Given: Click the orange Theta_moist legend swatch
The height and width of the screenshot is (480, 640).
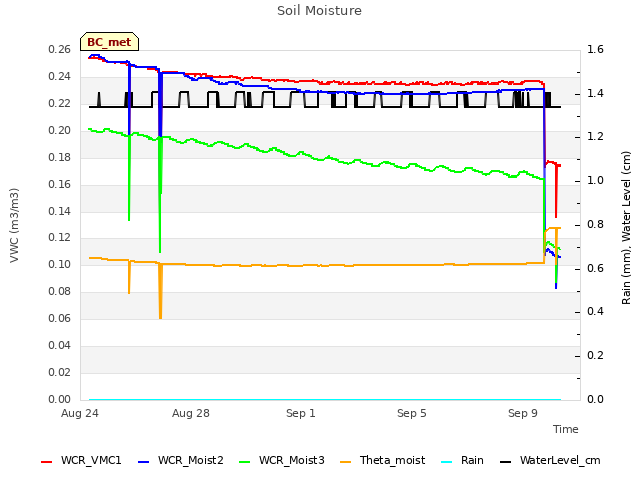Looking at the screenshot, I should [x=345, y=462].
